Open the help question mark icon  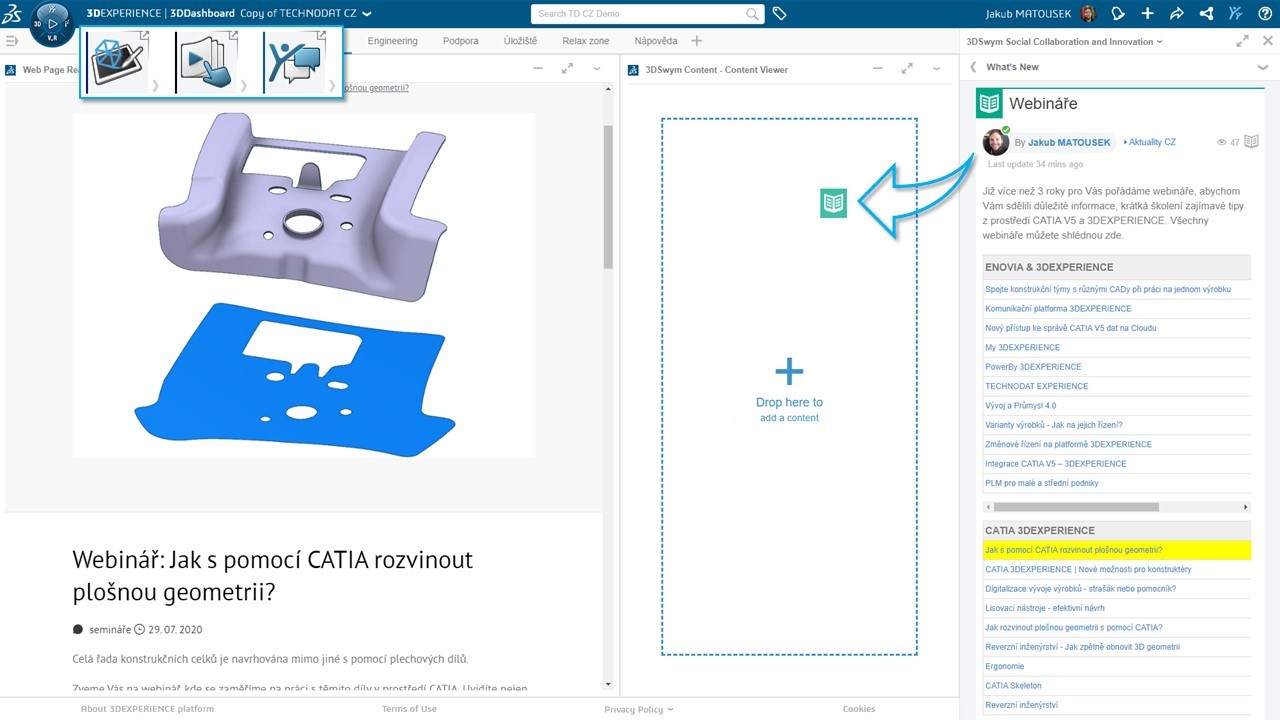coord(1265,14)
